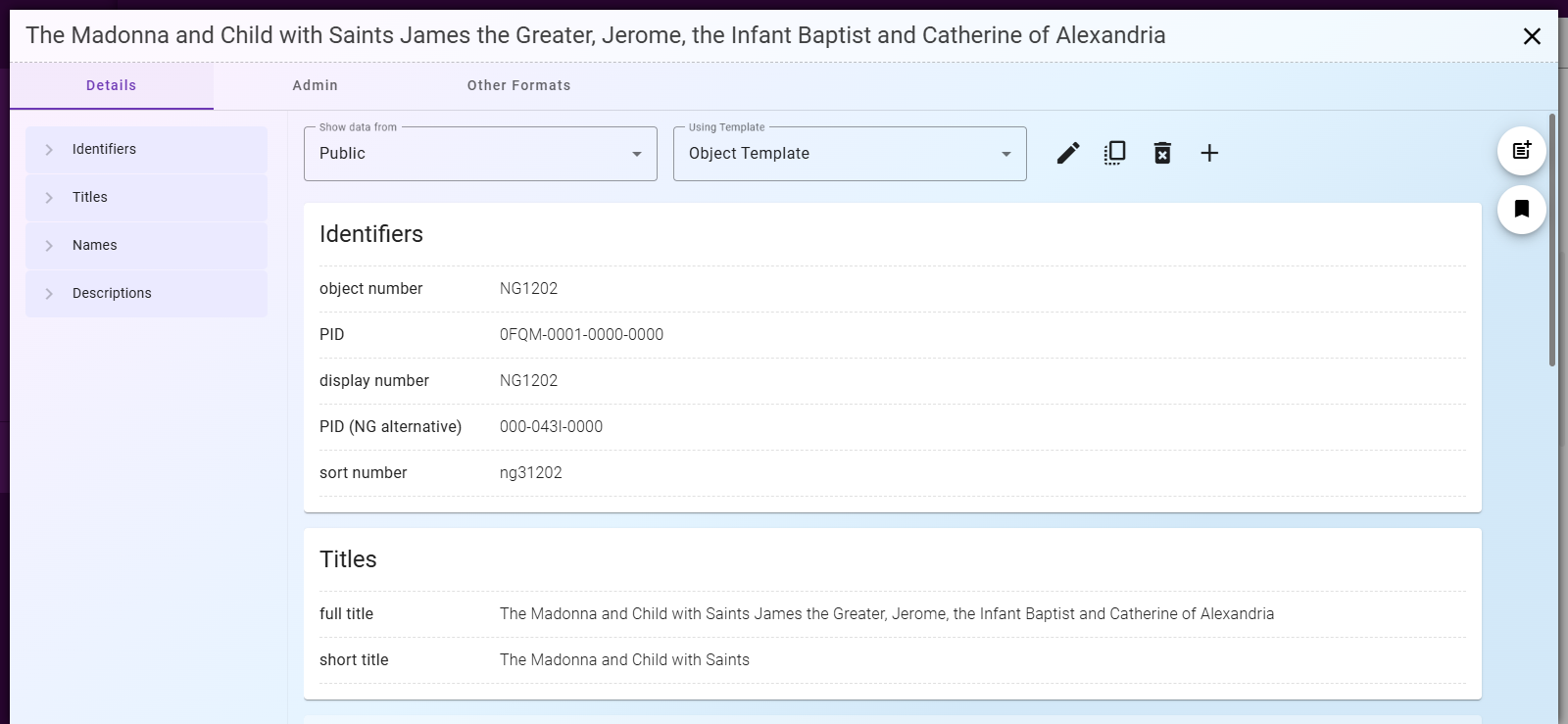1568x724 pixels.
Task: Open the Using Template dropdown
Action: tap(850, 154)
